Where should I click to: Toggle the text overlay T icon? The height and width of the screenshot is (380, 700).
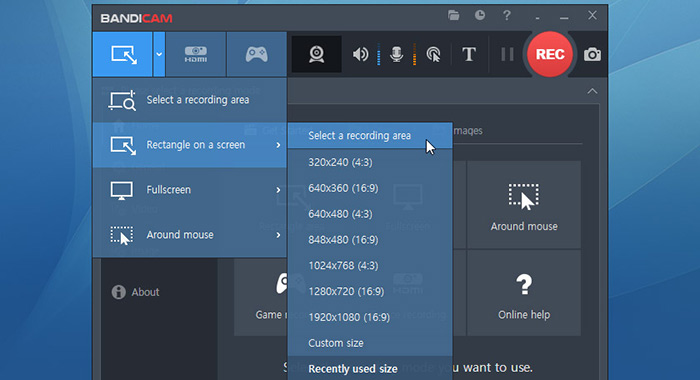[469, 54]
